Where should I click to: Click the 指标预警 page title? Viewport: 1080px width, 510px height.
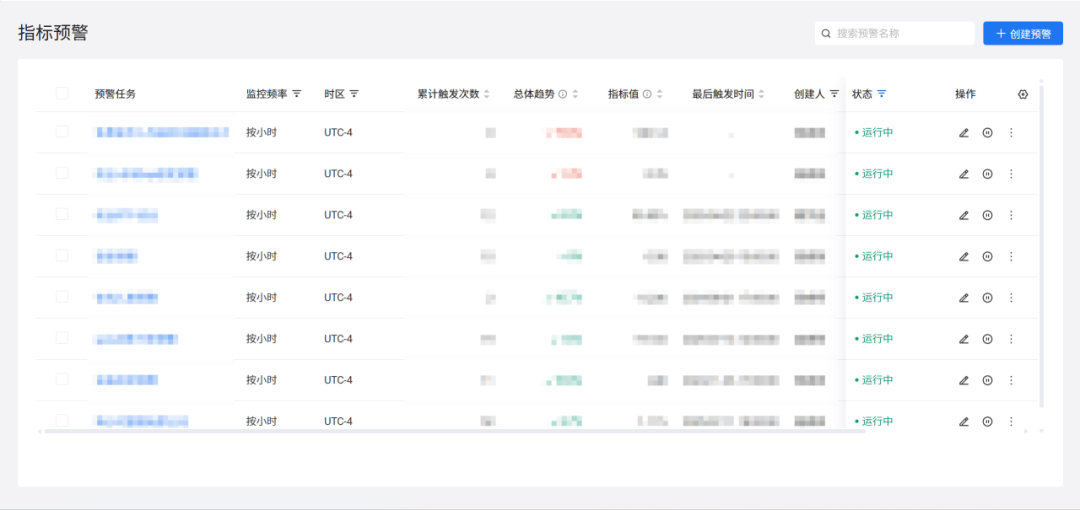pos(53,33)
